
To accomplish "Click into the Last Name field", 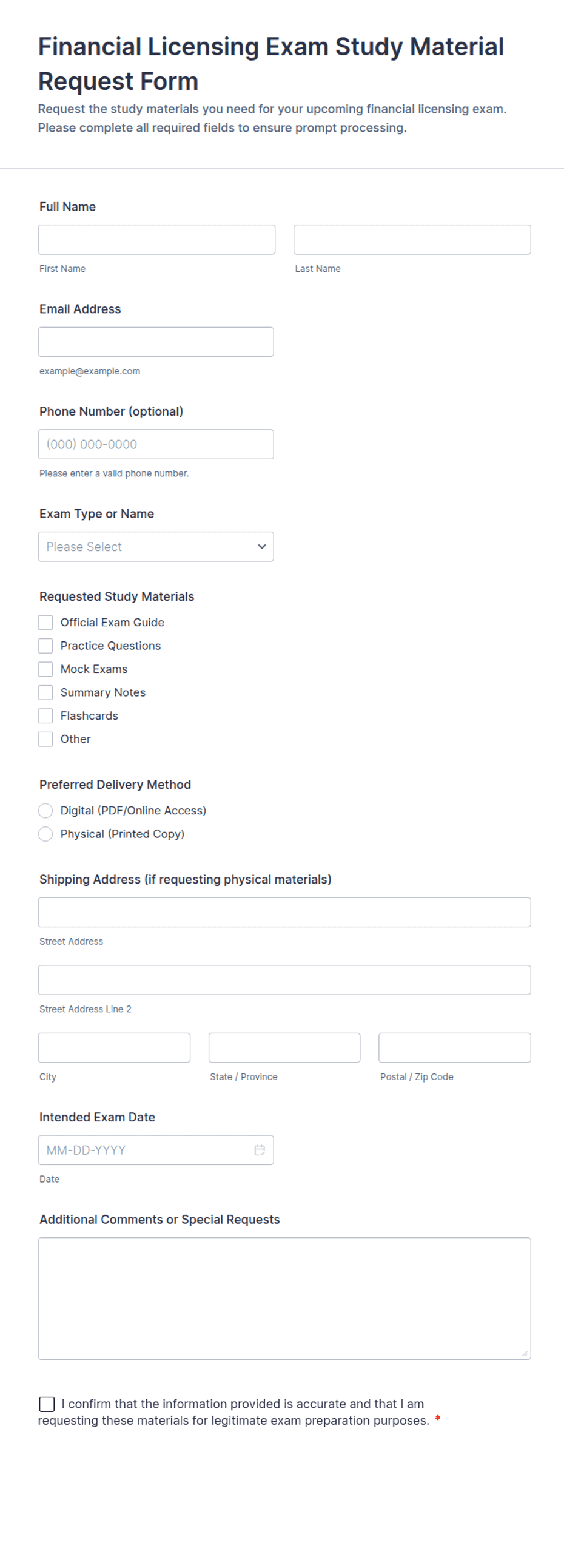I will (412, 239).
